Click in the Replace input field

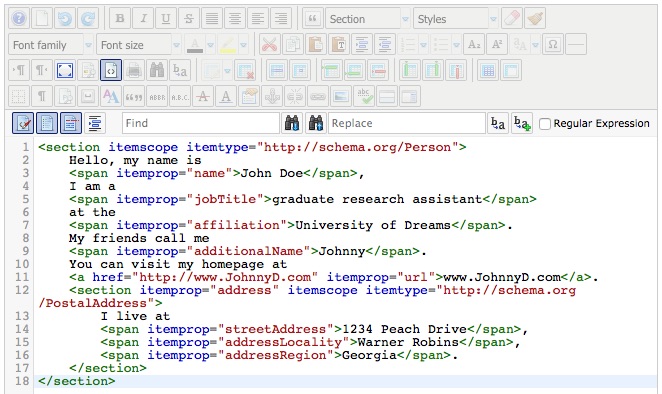(x=407, y=123)
